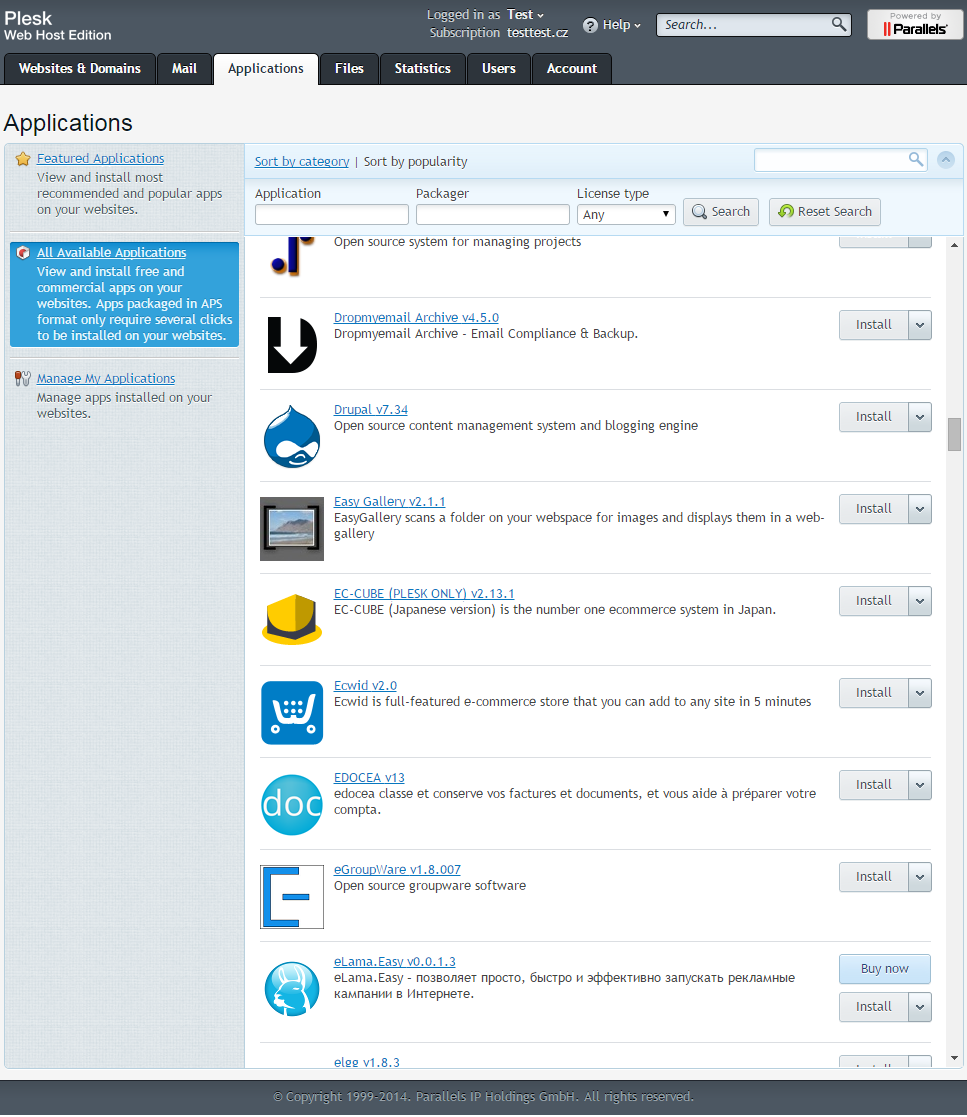967x1117 pixels.
Task: Click the EDOCEA doc icon
Action: [292, 804]
